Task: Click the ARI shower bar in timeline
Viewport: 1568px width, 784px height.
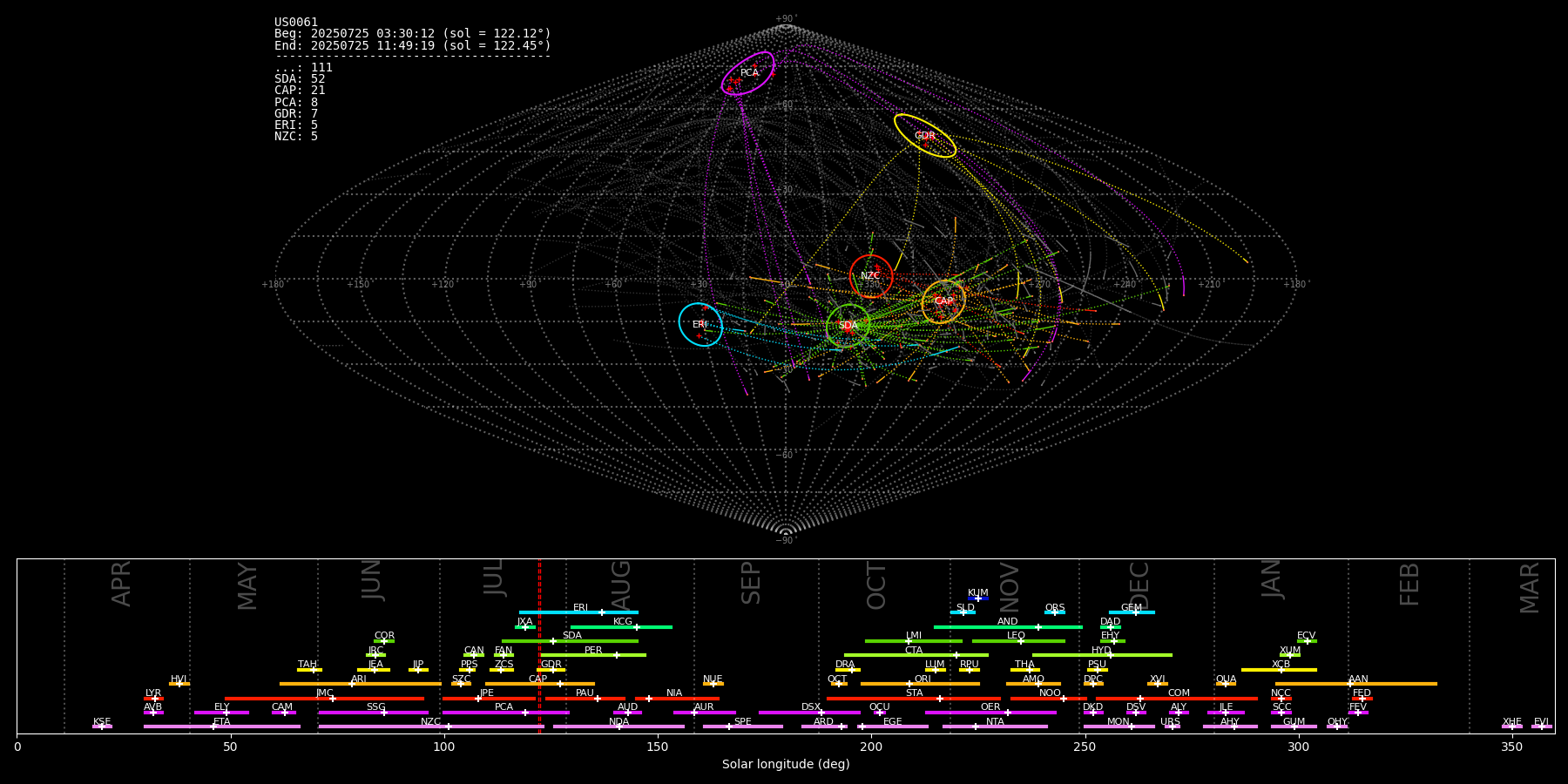Action: (x=361, y=684)
